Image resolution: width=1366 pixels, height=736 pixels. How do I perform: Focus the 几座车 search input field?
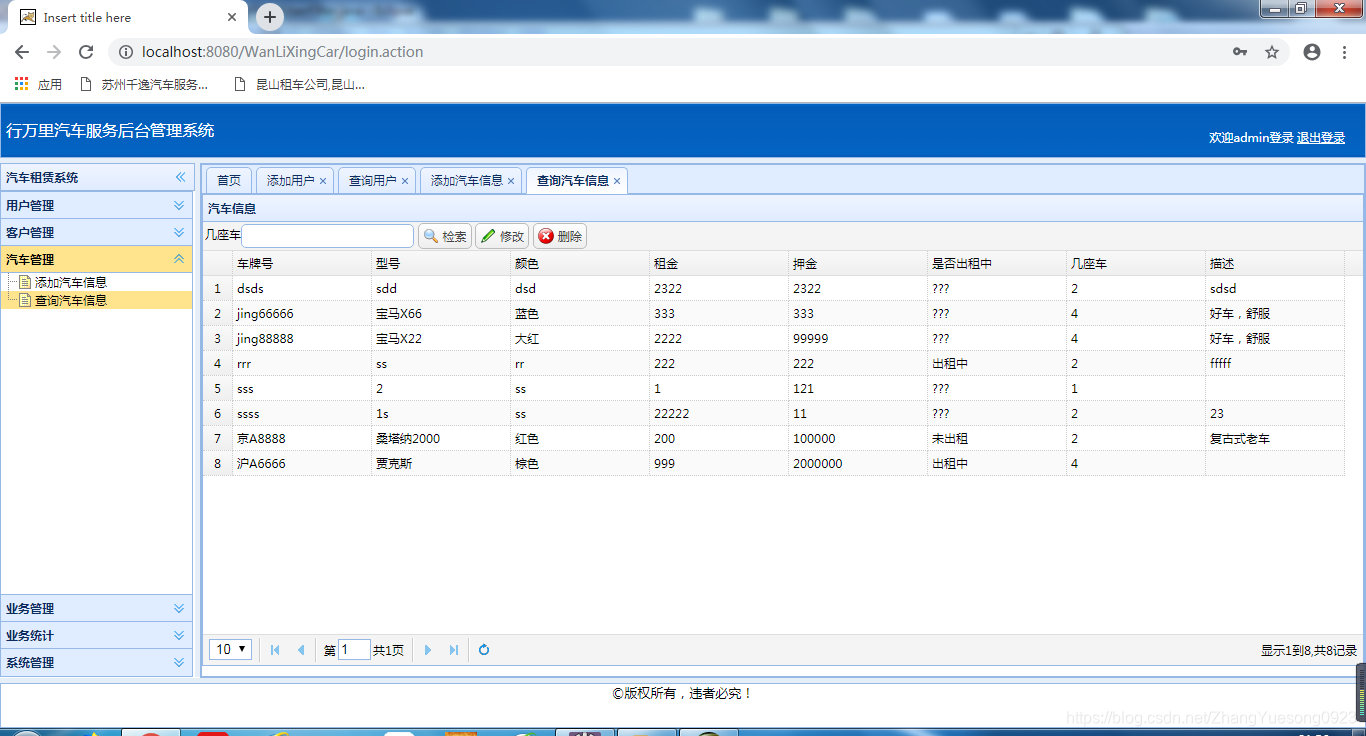pyautogui.click(x=327, y=236)
